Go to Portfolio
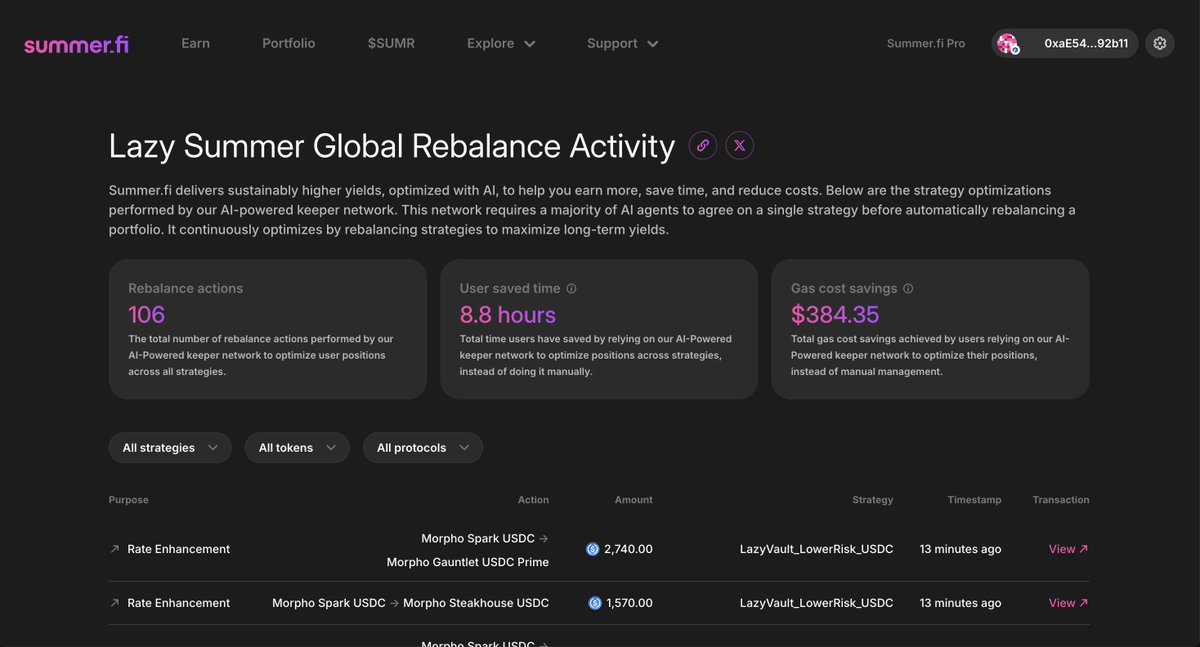Image resolution: width=1200 pixels, height=647 pixels. pos(289,44)
